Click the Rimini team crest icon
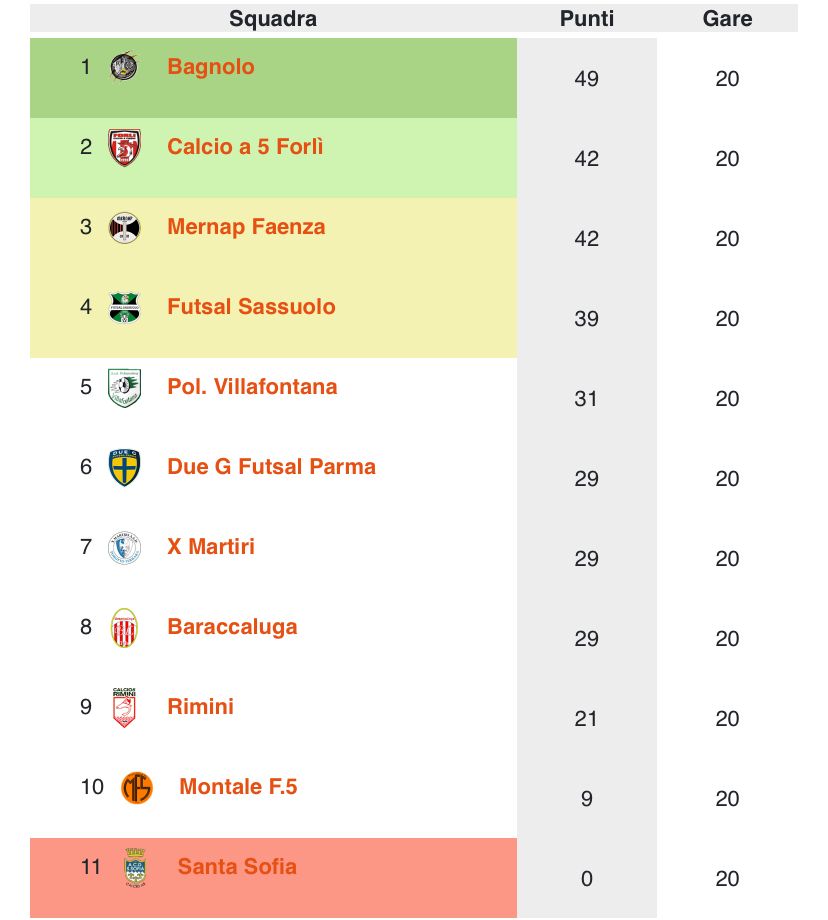Screen dimensions: 828x920 pos(124,707)
